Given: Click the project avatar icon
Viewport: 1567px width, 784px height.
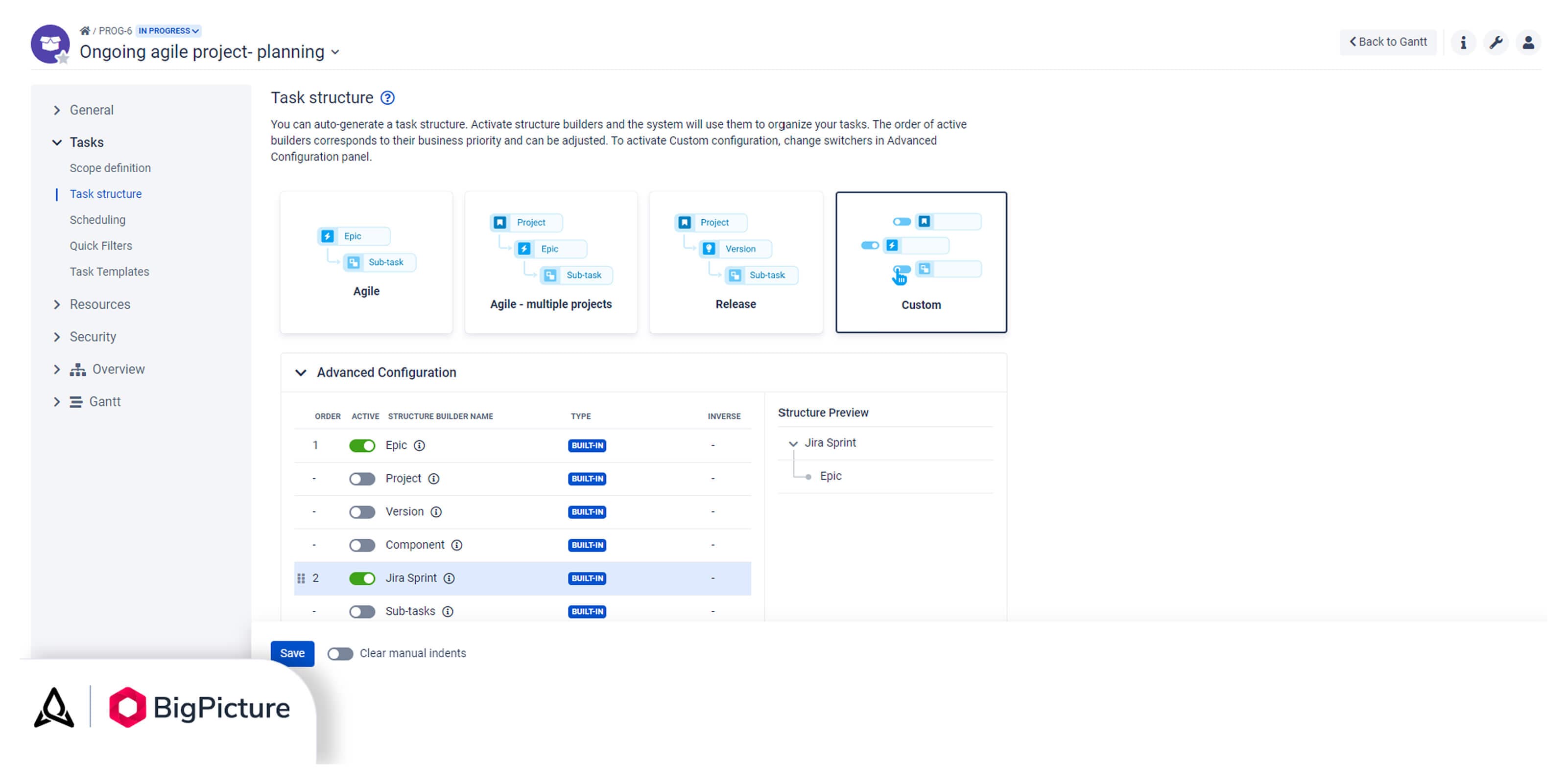Looking at the screenshot, I should [50, 44].
